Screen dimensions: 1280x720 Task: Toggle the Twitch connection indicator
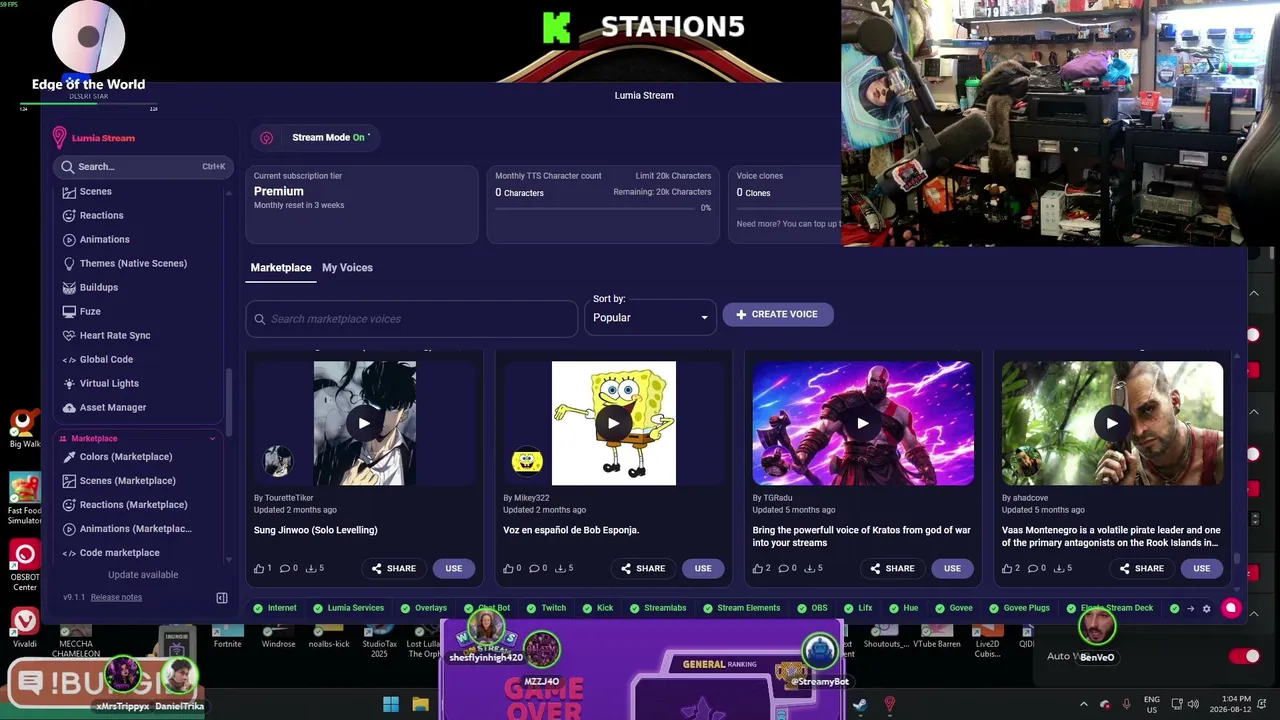point(546,608)
